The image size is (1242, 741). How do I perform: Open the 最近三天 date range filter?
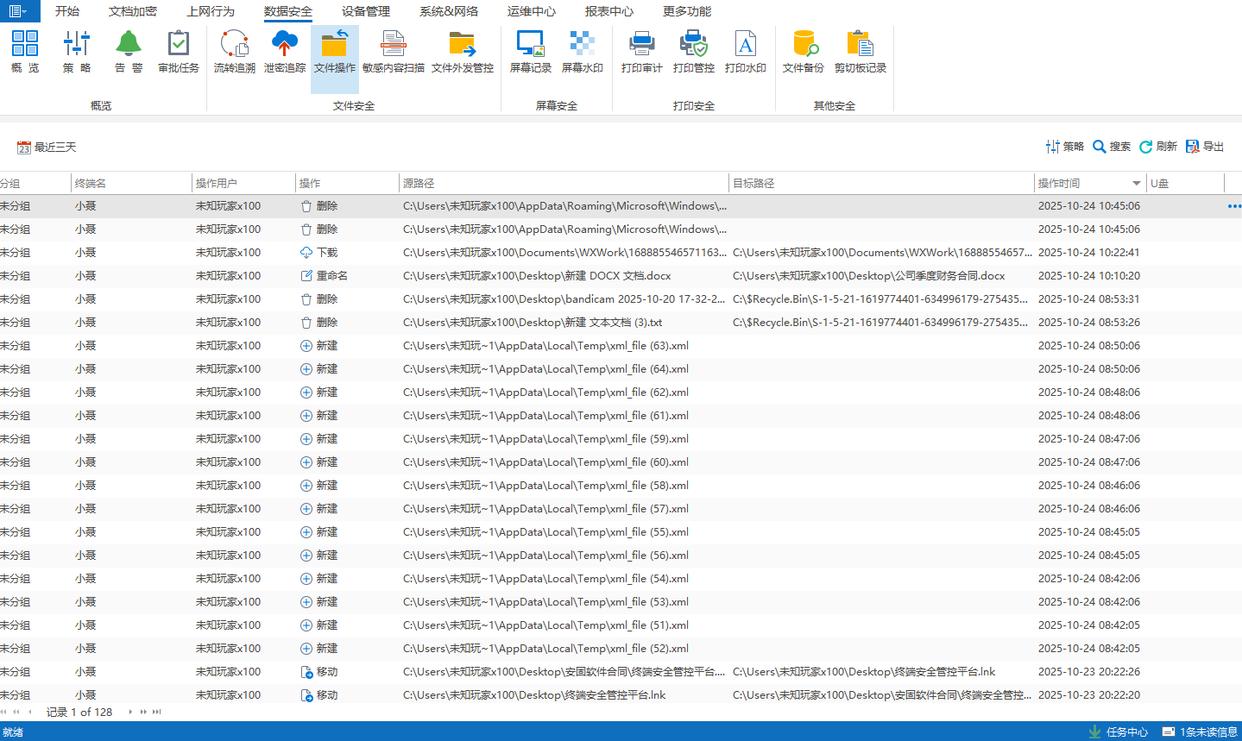click(x=47, y=147)
